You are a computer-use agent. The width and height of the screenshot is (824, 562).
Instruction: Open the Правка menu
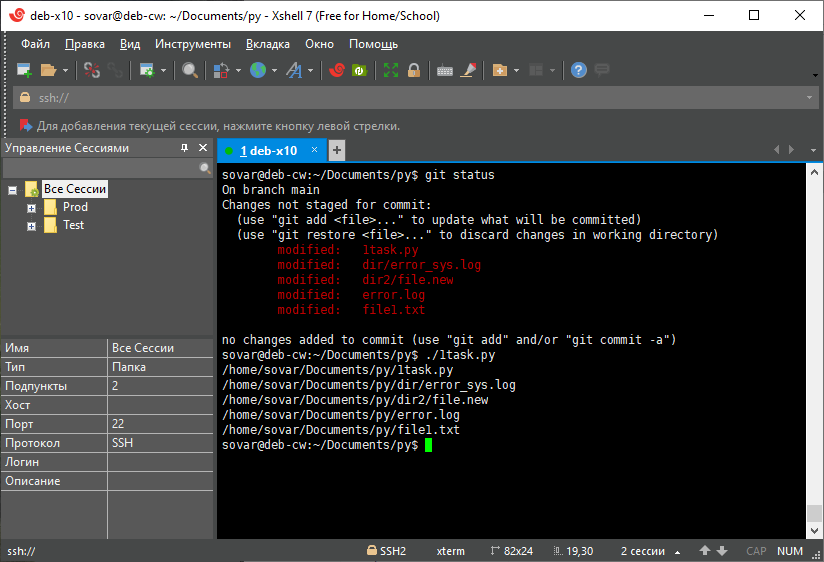tap(85, 44)
